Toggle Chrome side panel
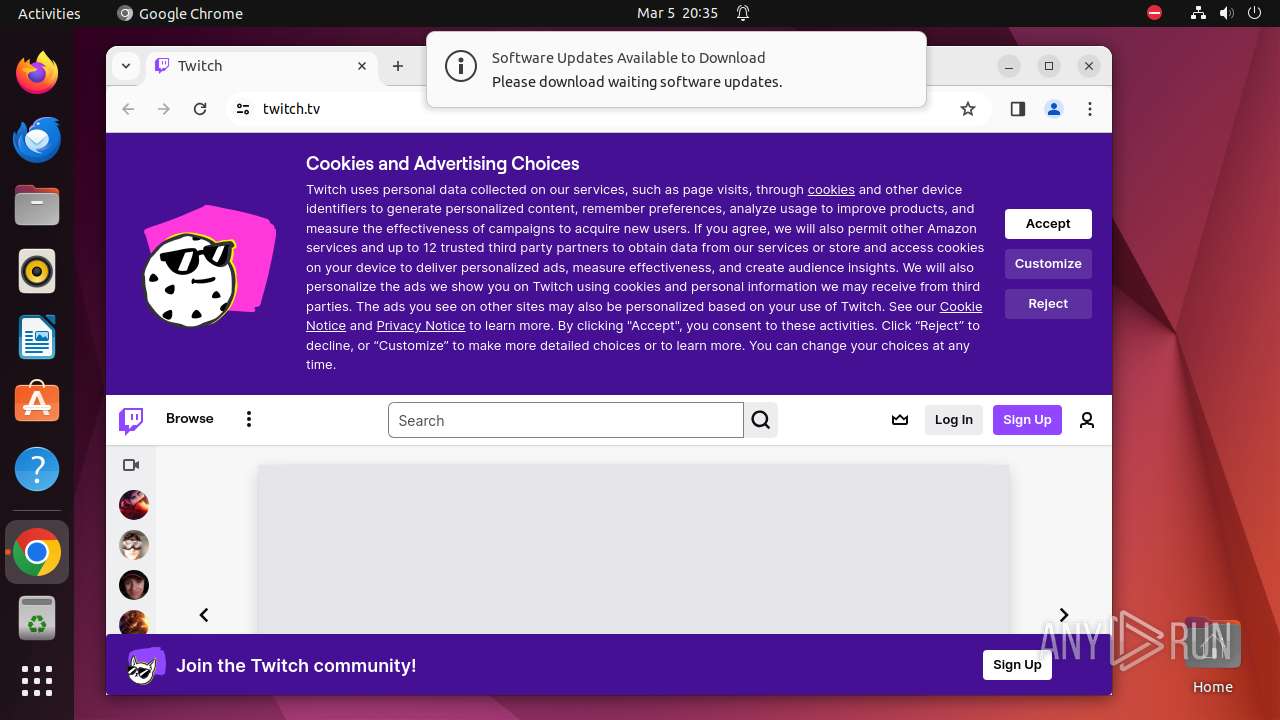 point(1018,109)
